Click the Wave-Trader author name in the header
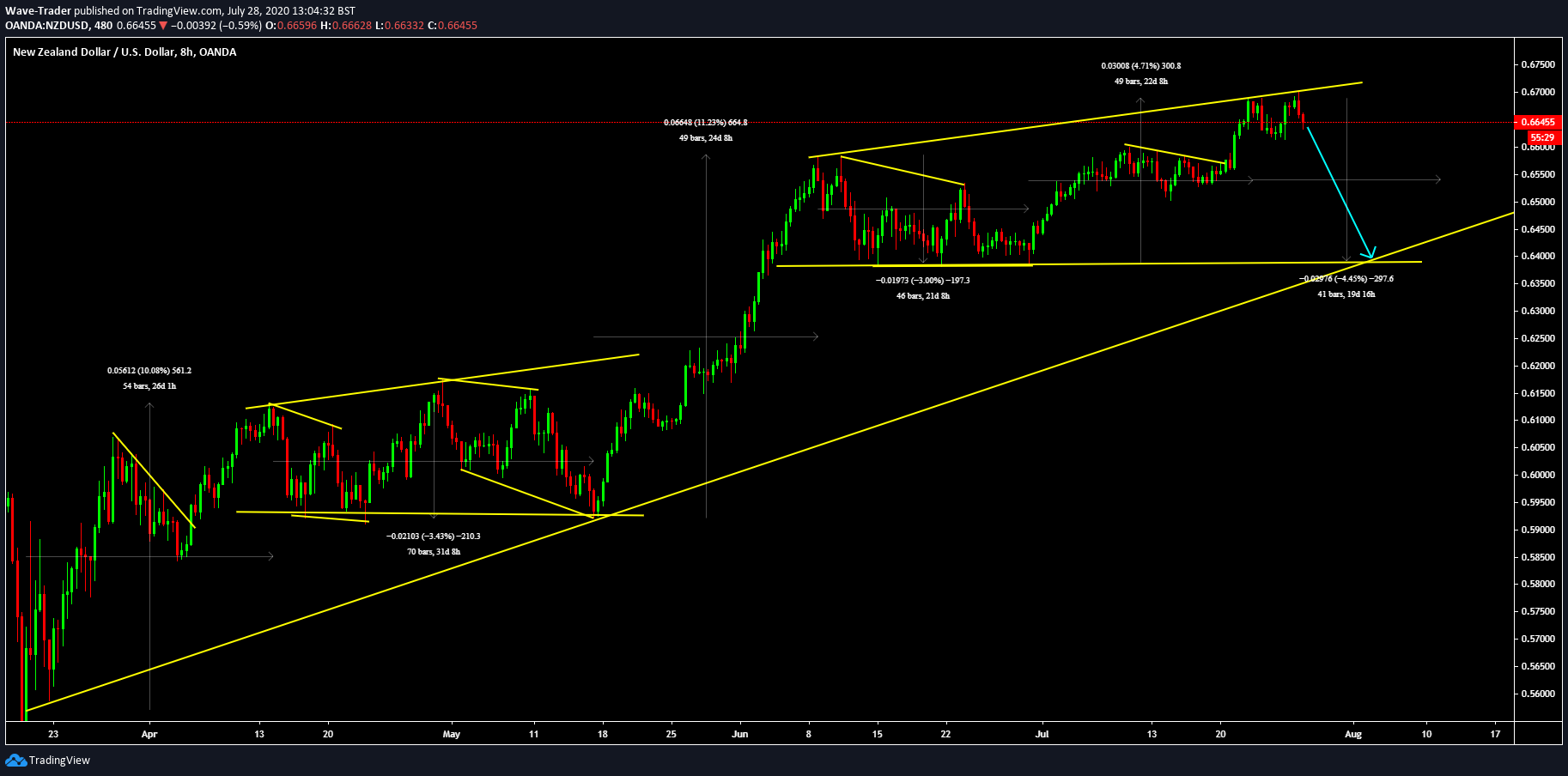 coord(38,11)
